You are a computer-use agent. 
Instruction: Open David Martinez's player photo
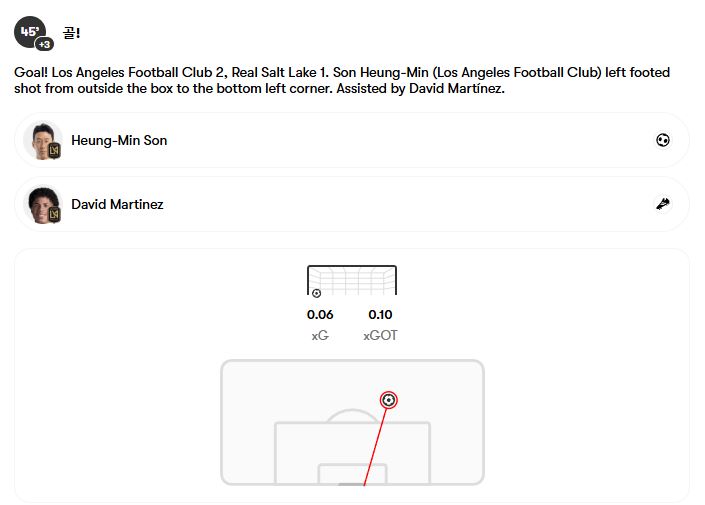coord(41,203)
